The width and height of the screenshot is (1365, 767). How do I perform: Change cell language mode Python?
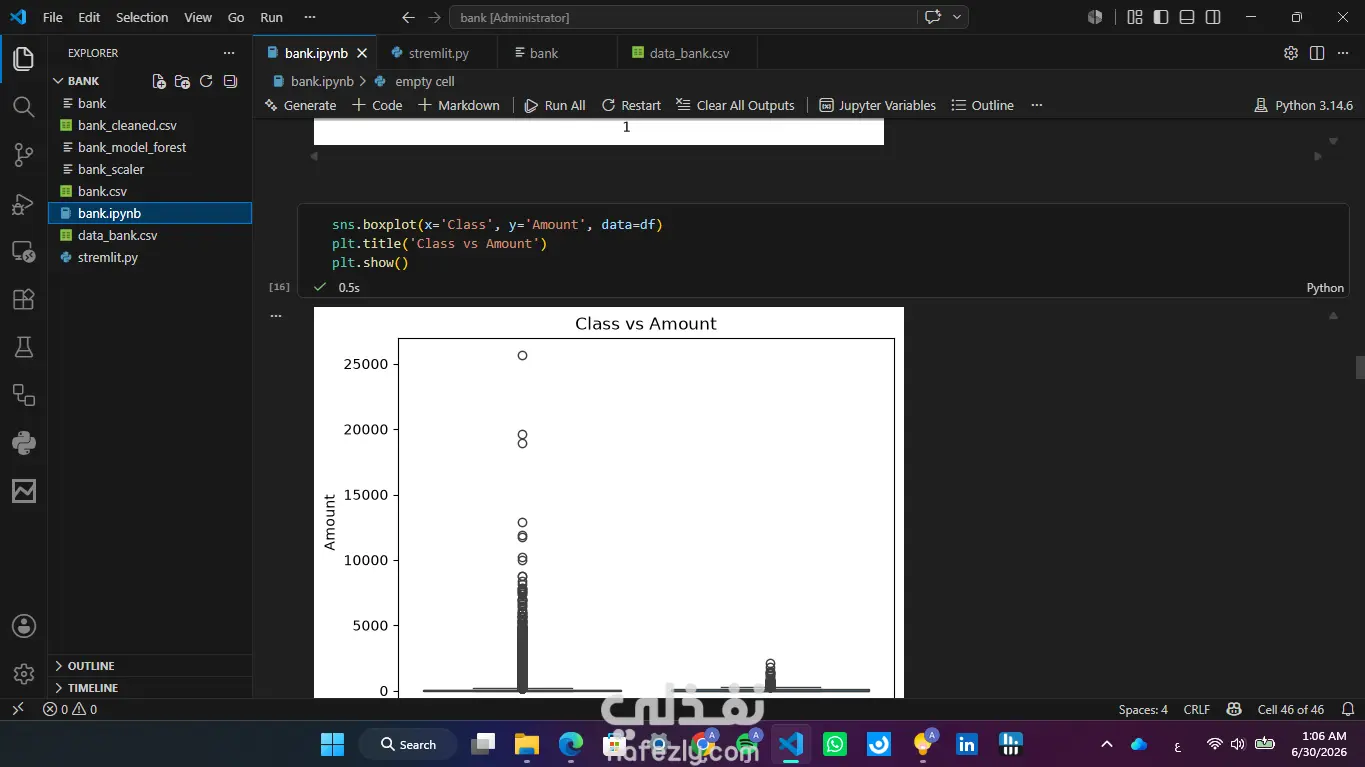[x=1325, y=287]
